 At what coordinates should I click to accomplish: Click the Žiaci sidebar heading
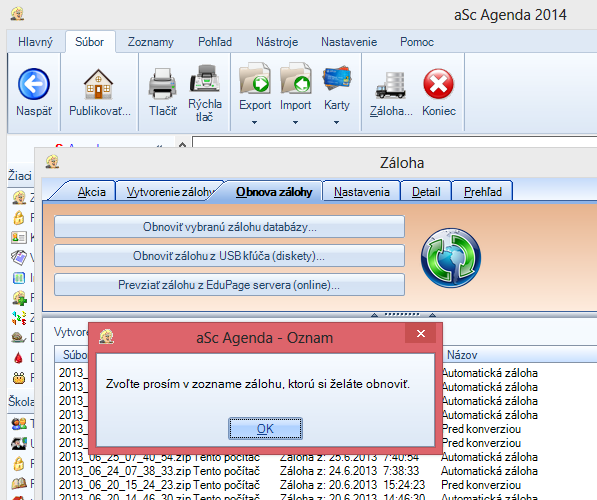20,176
